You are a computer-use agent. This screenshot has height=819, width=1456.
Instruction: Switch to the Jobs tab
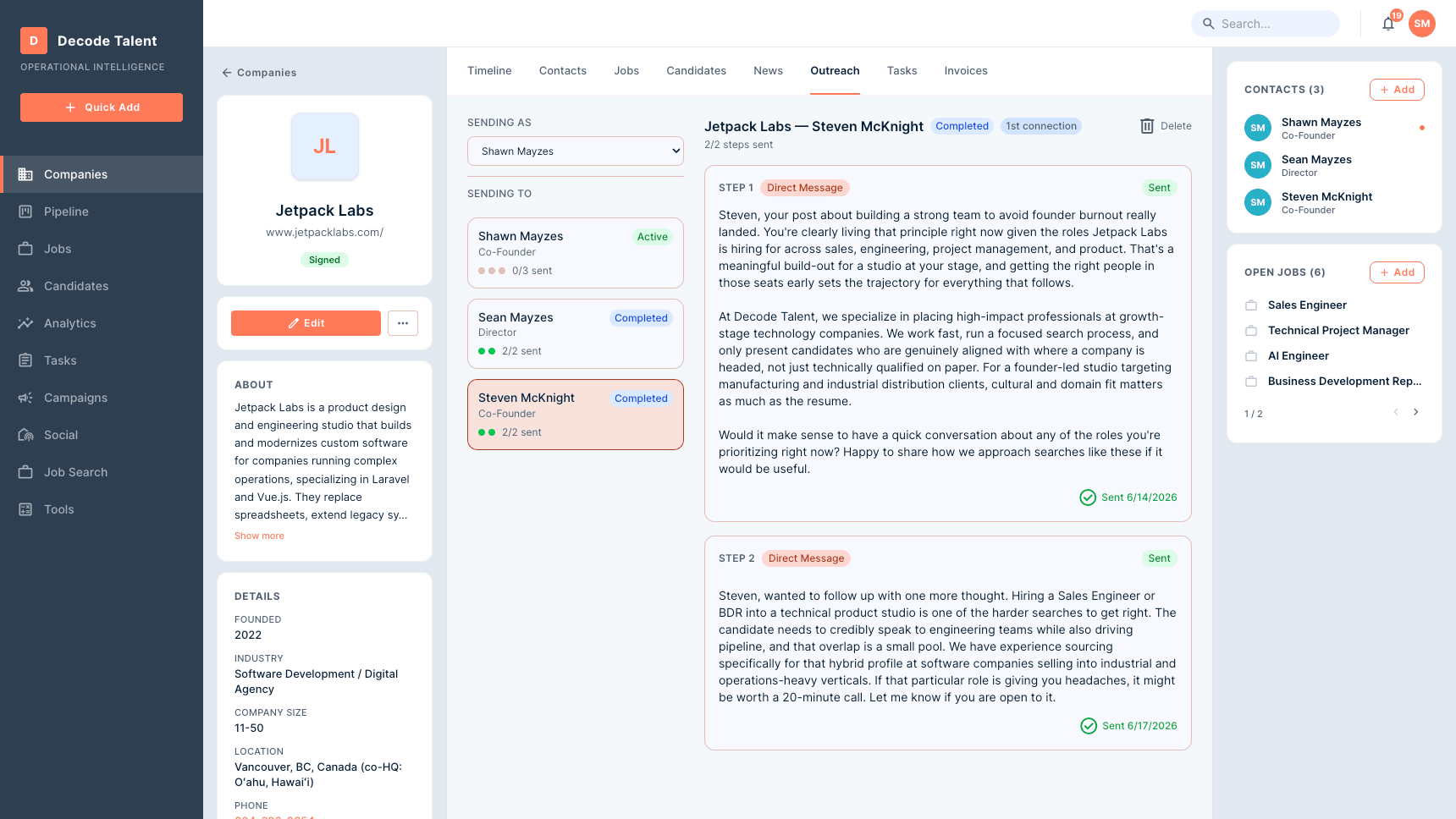626,71
